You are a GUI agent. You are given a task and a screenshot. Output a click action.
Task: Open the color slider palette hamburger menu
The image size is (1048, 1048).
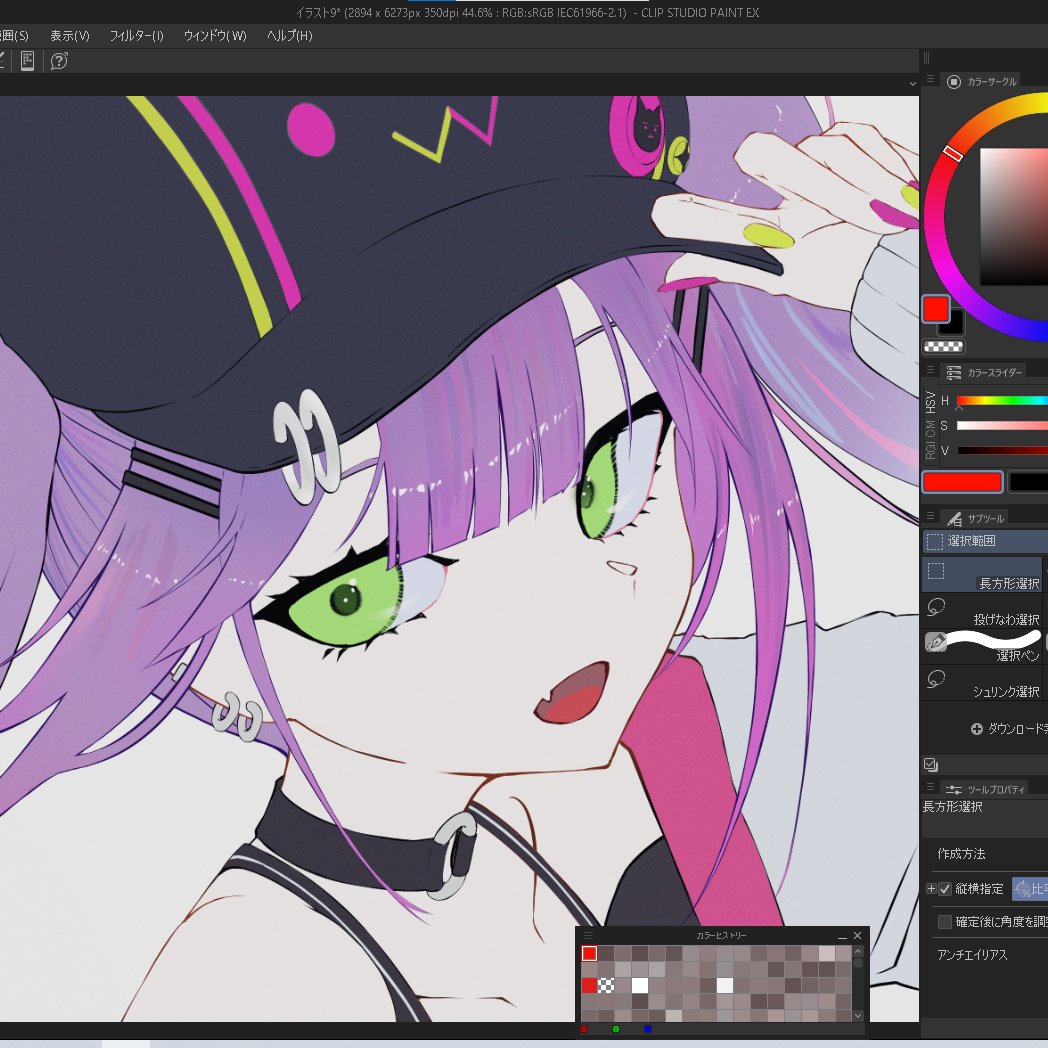tap(930, 370)
